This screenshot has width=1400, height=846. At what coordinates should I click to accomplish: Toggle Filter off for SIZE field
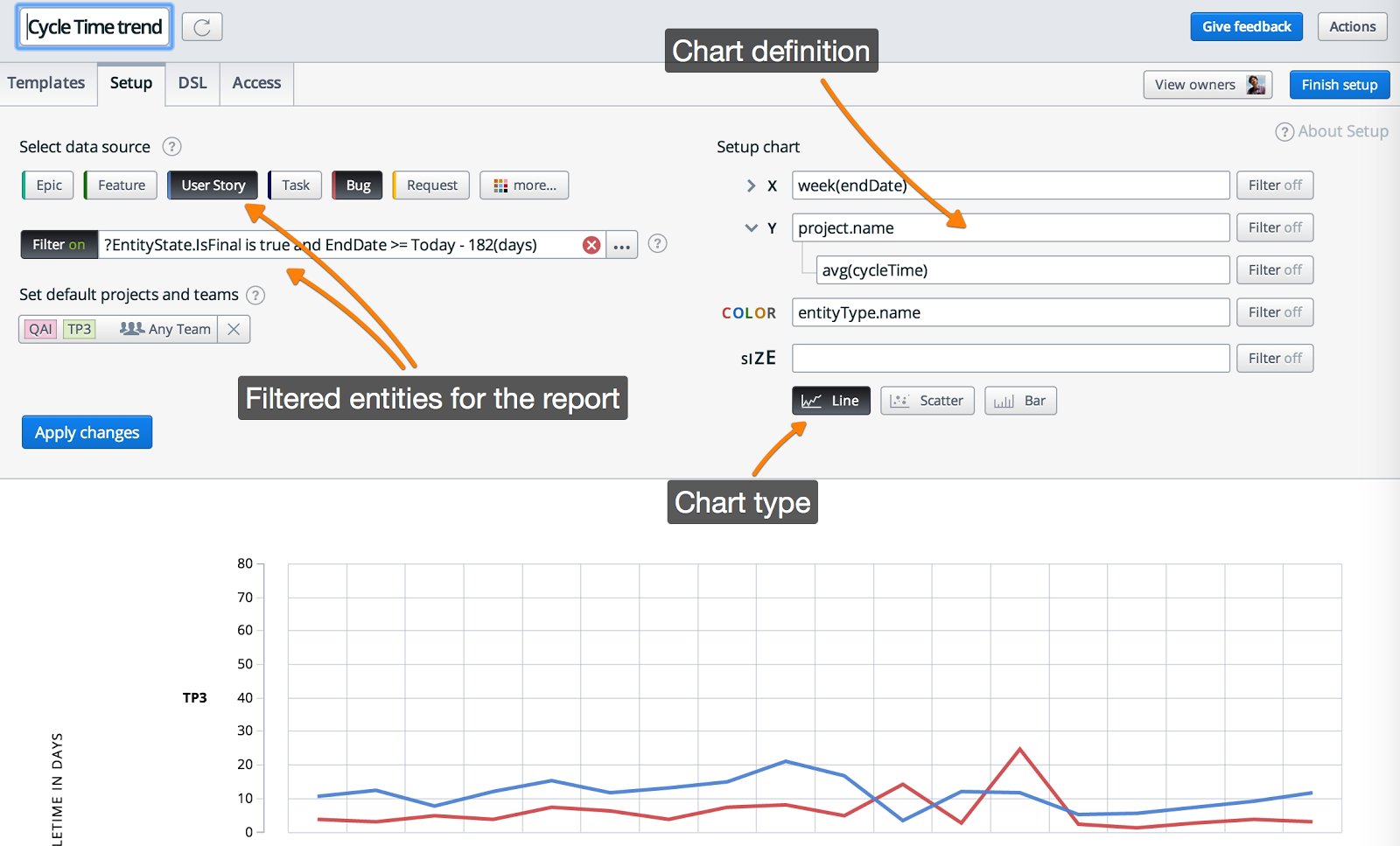coord(1275,359)
